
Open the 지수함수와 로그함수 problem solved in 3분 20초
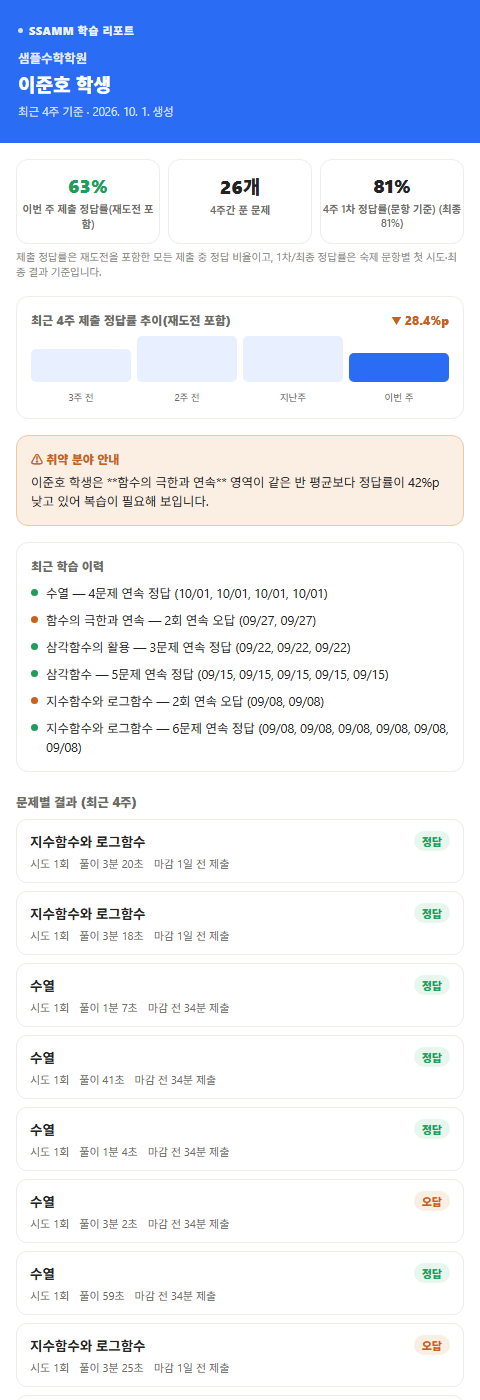[x=240, y=851]
